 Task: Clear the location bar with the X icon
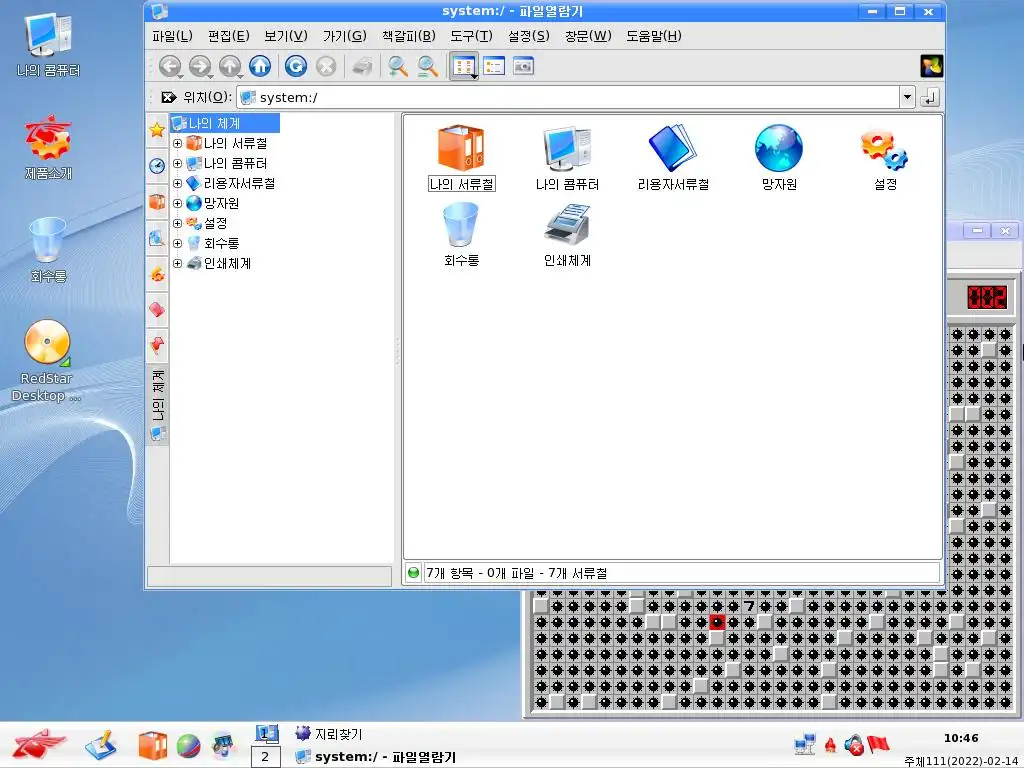pos(168,97)
